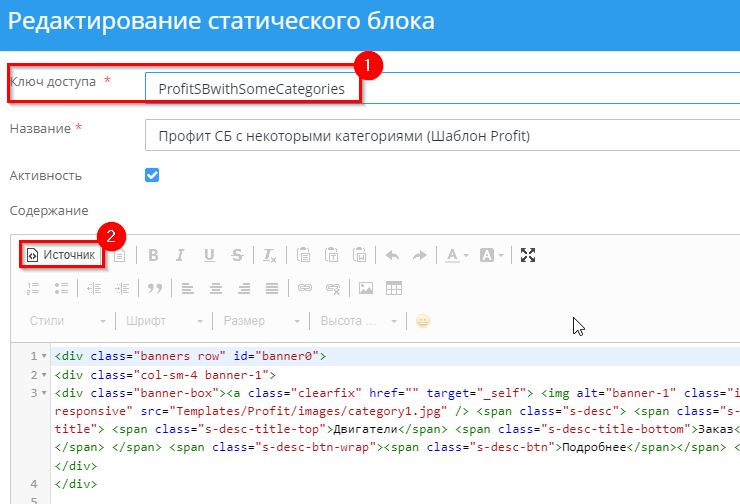Screen dimensions: 740x504
Task: Open the text color picker
Action: [x=456, y=255]
